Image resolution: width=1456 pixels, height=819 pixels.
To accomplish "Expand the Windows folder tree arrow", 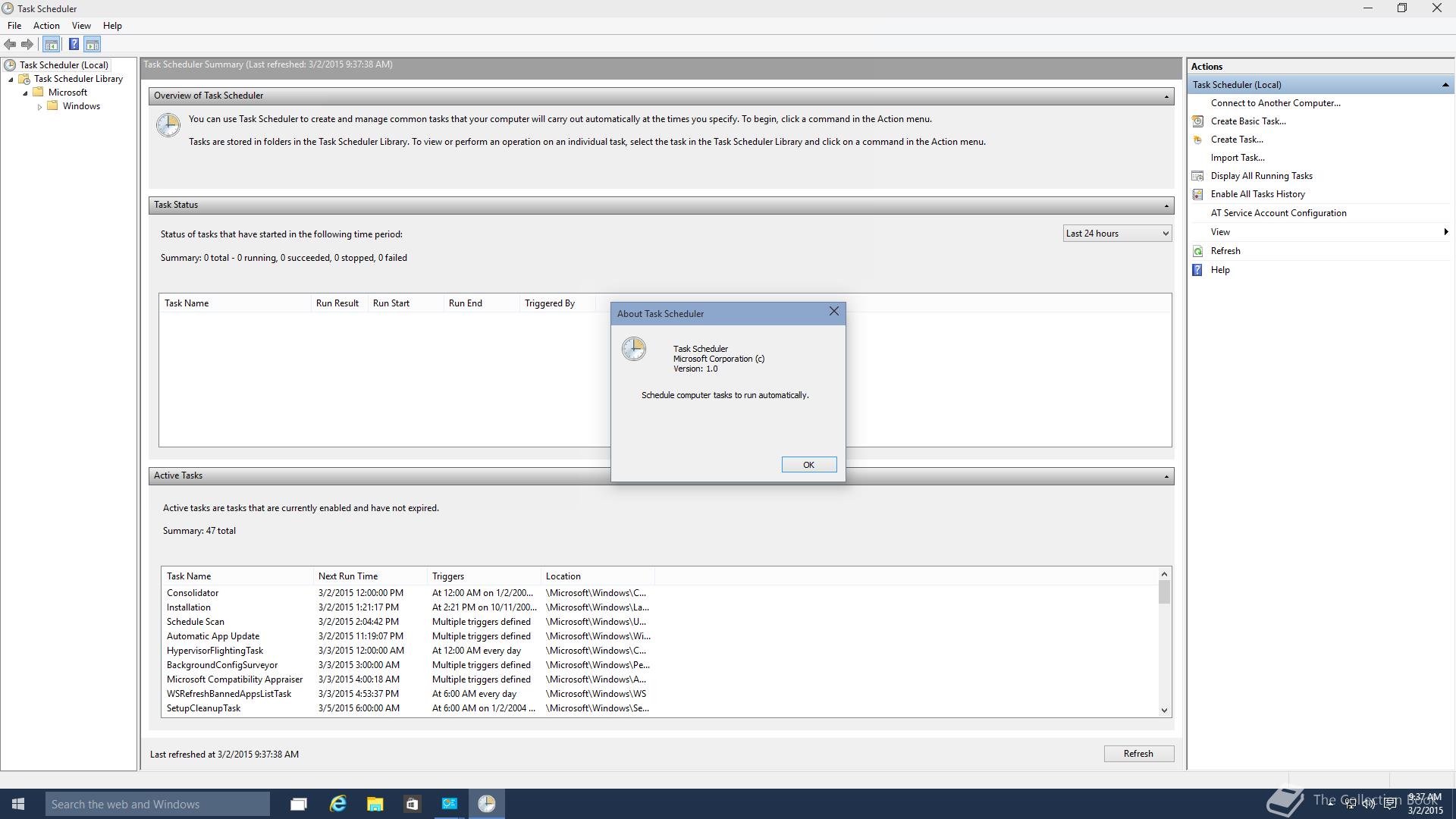I will click(39, 107).
